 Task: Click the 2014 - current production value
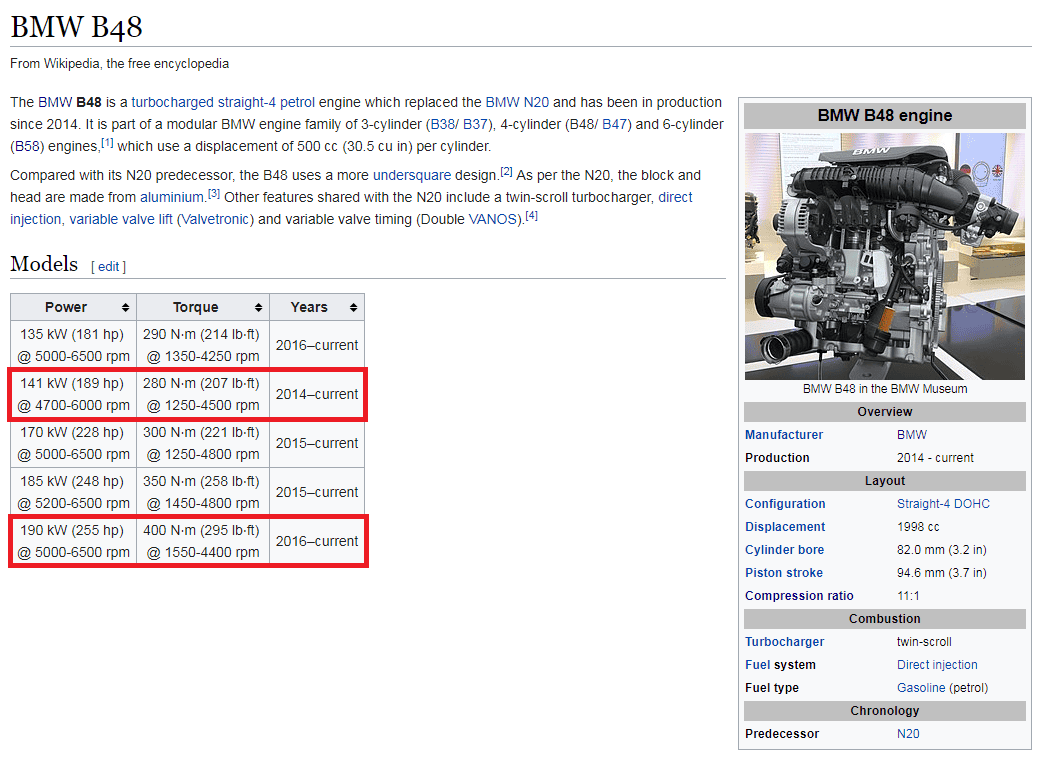(935, 458)
